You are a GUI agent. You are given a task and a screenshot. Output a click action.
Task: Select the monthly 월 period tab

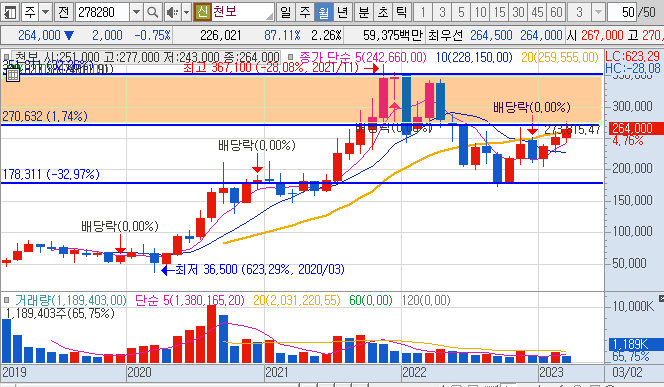[x=324, y=13]
